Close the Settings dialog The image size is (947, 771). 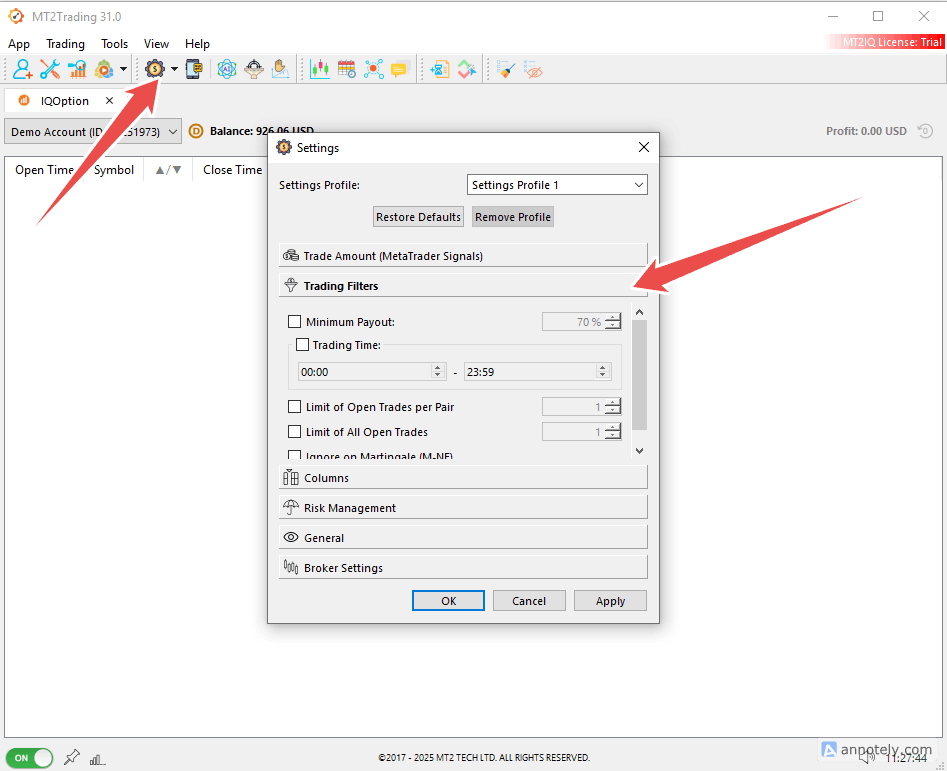(644, 147)
